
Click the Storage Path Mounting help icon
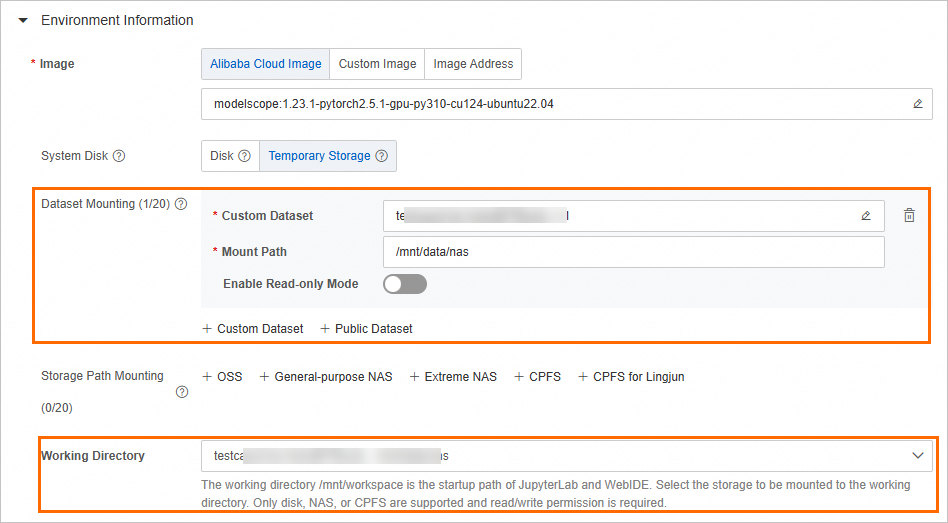tap(181, 392)
